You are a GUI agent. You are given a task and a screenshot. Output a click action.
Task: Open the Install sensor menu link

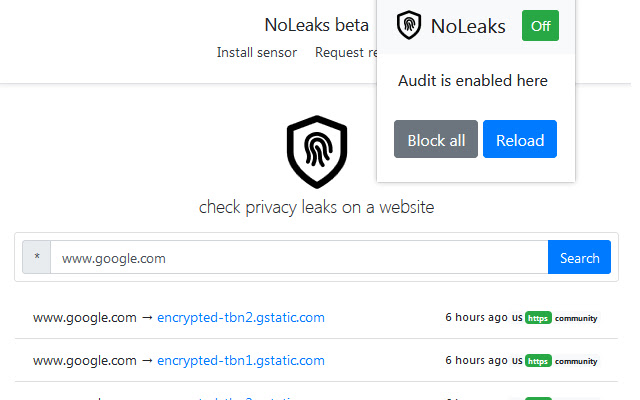click(256, 52)
